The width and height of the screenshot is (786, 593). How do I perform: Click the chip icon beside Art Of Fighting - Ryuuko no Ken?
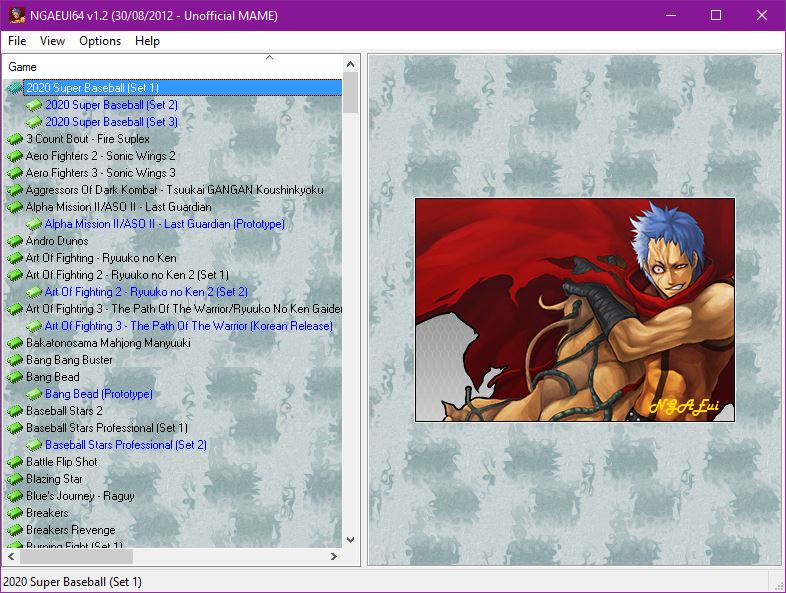click(x=15, y=259)
